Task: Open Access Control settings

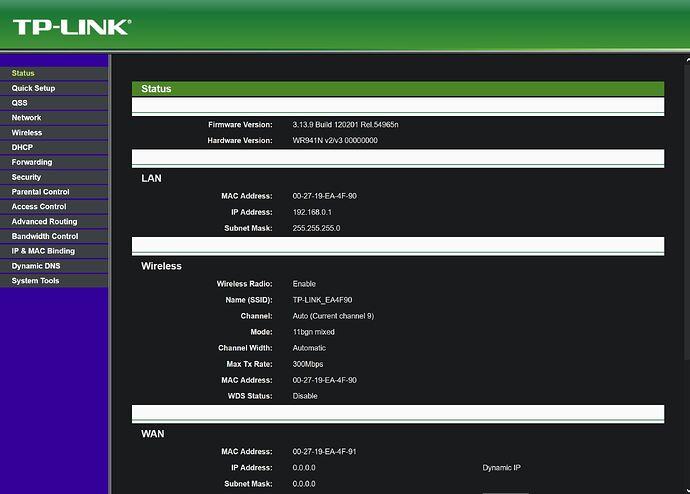Action: pos(54,207)
